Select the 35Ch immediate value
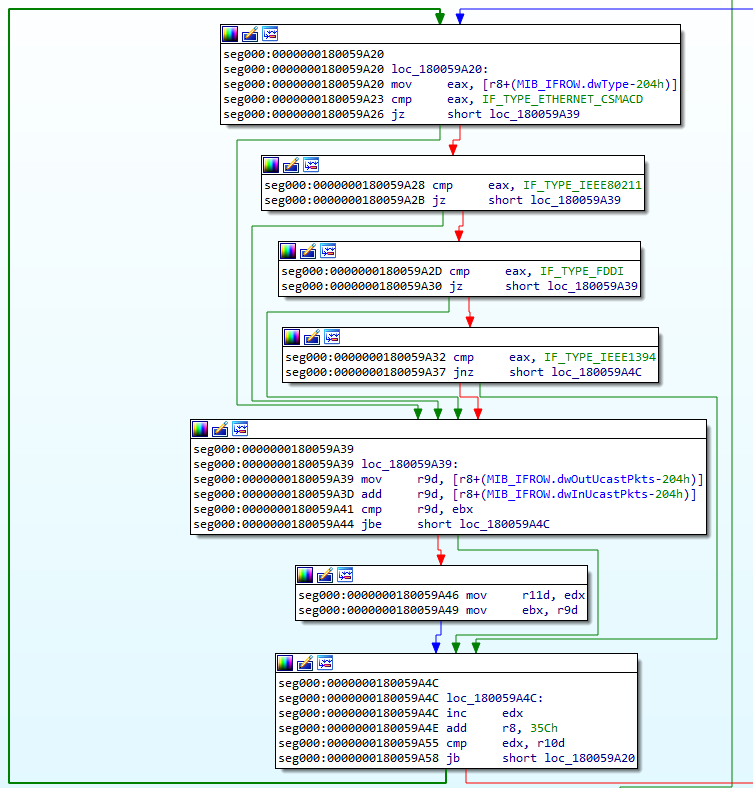Image resolution: width=753 pixels, height=788 pixels. pos(544,729)
